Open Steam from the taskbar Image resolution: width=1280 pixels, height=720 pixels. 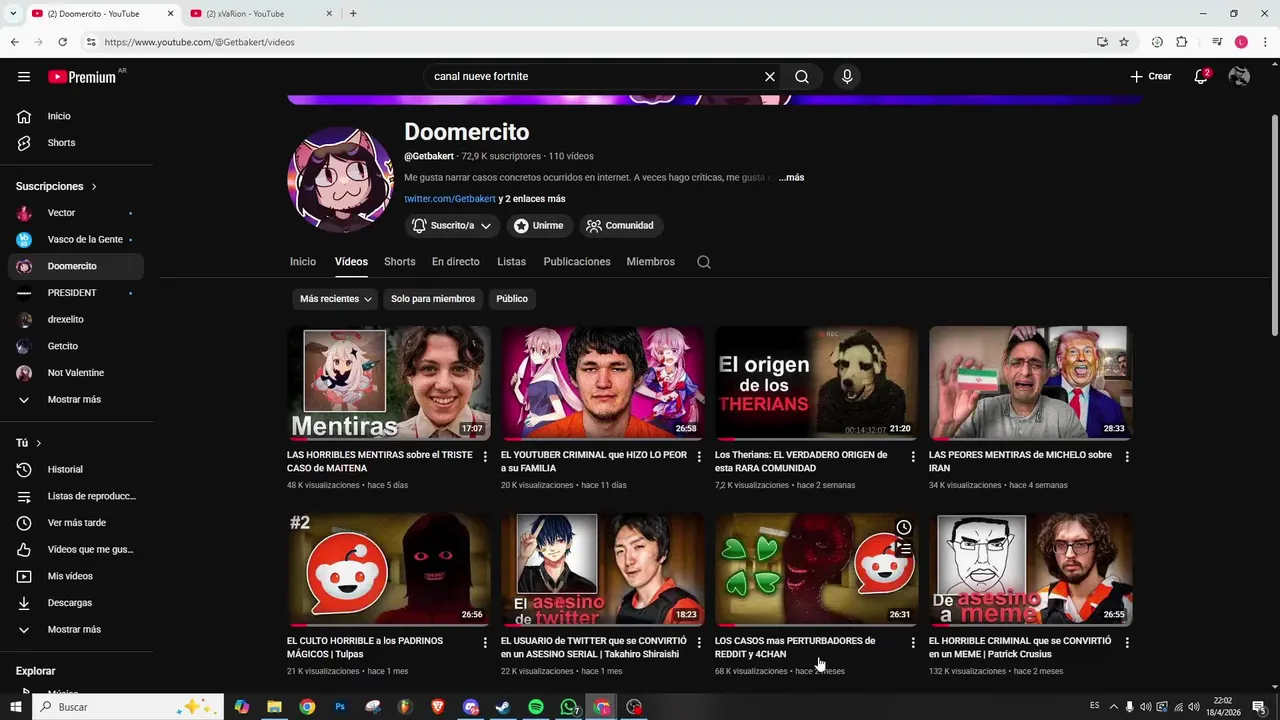point(503,707)
